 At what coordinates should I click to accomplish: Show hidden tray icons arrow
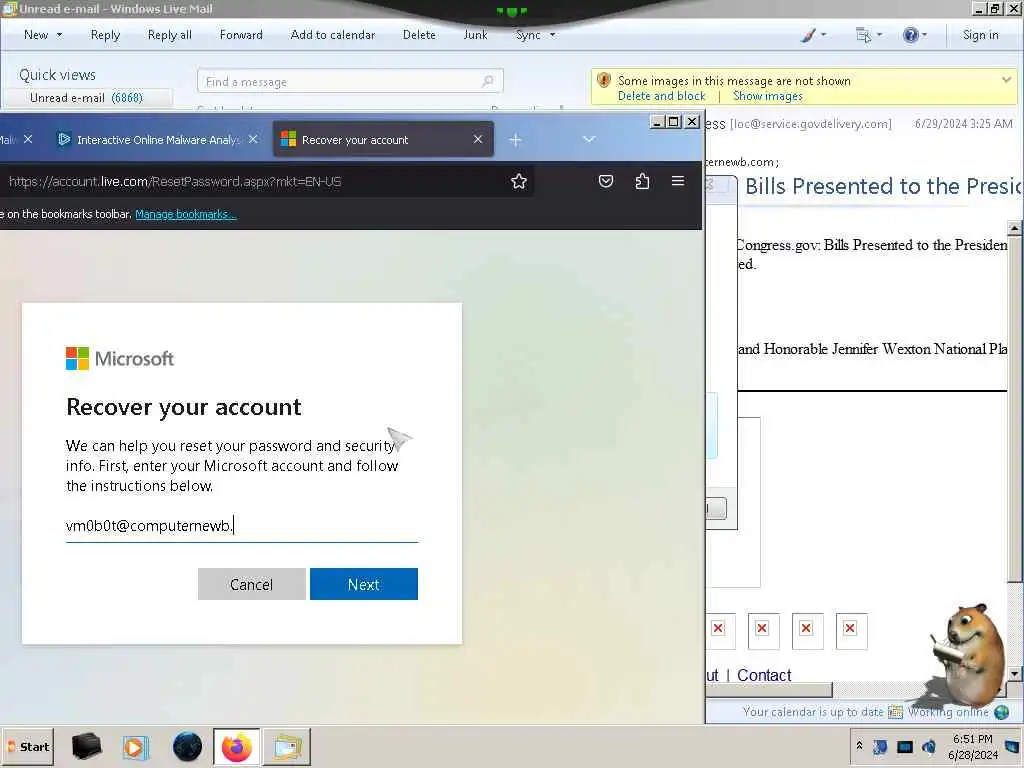pyautogui.click(x=859, y=746)
